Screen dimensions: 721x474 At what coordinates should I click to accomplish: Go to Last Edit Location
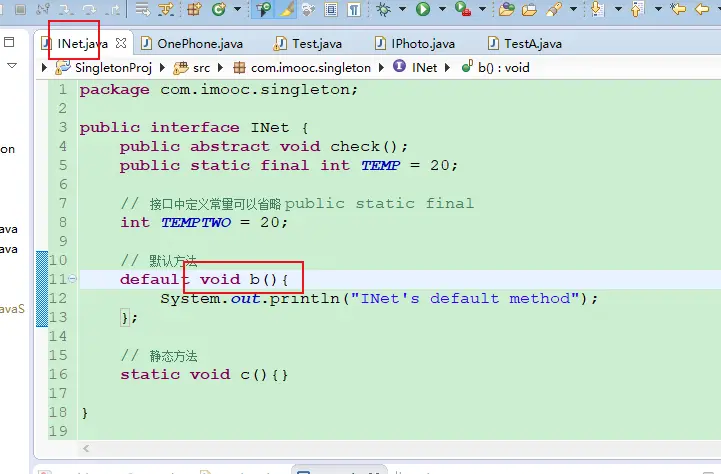click(678, 9)
